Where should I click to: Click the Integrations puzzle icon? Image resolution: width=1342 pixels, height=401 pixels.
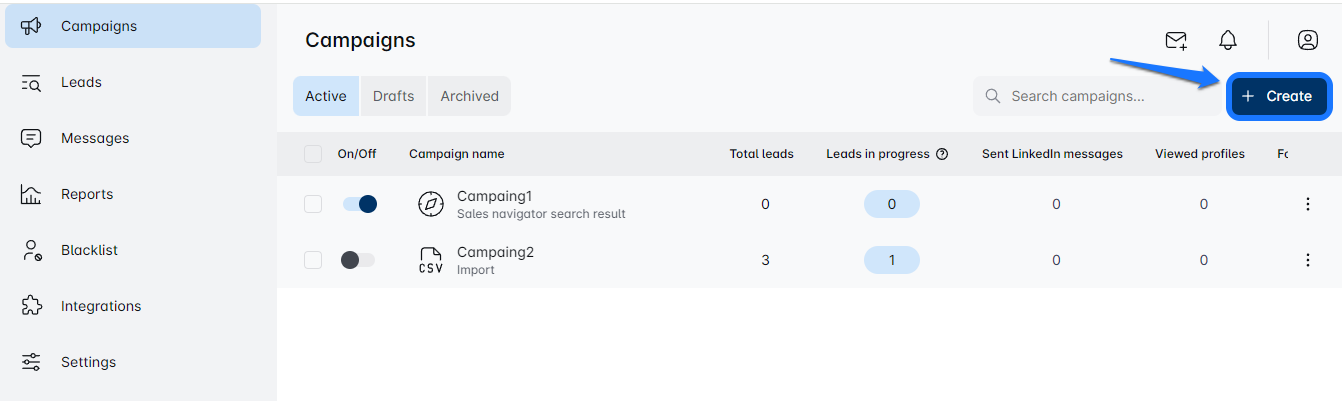click(x=31, y=306)
